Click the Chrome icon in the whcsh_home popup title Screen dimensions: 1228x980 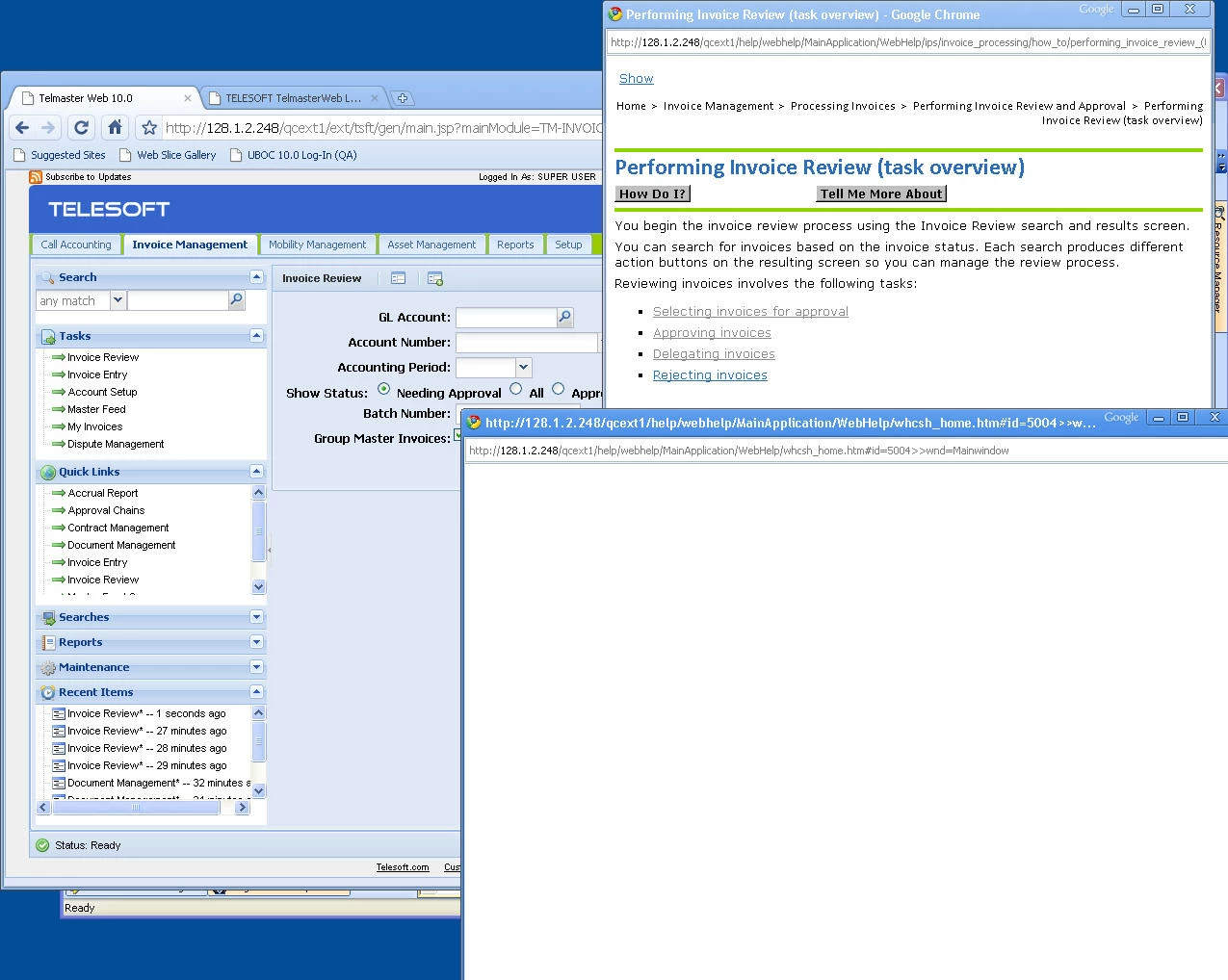[x=474, y=423]
